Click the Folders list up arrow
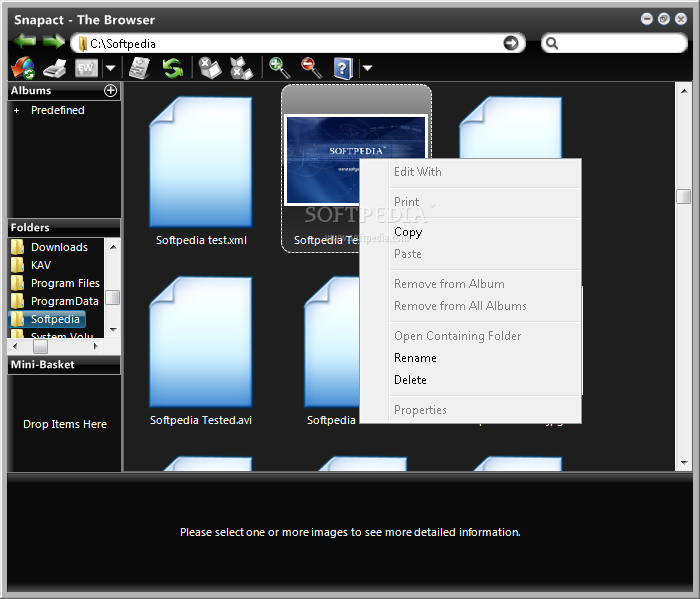The width and height of the screenshot is (700, 599). (113, 247)
